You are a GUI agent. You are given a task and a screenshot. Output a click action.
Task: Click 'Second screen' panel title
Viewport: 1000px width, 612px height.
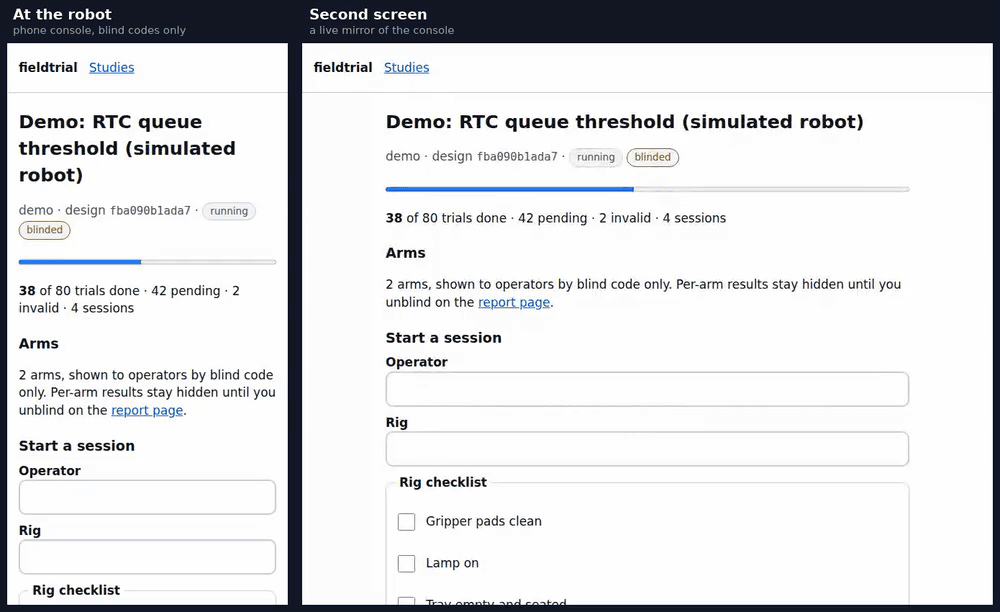(368, 15)
